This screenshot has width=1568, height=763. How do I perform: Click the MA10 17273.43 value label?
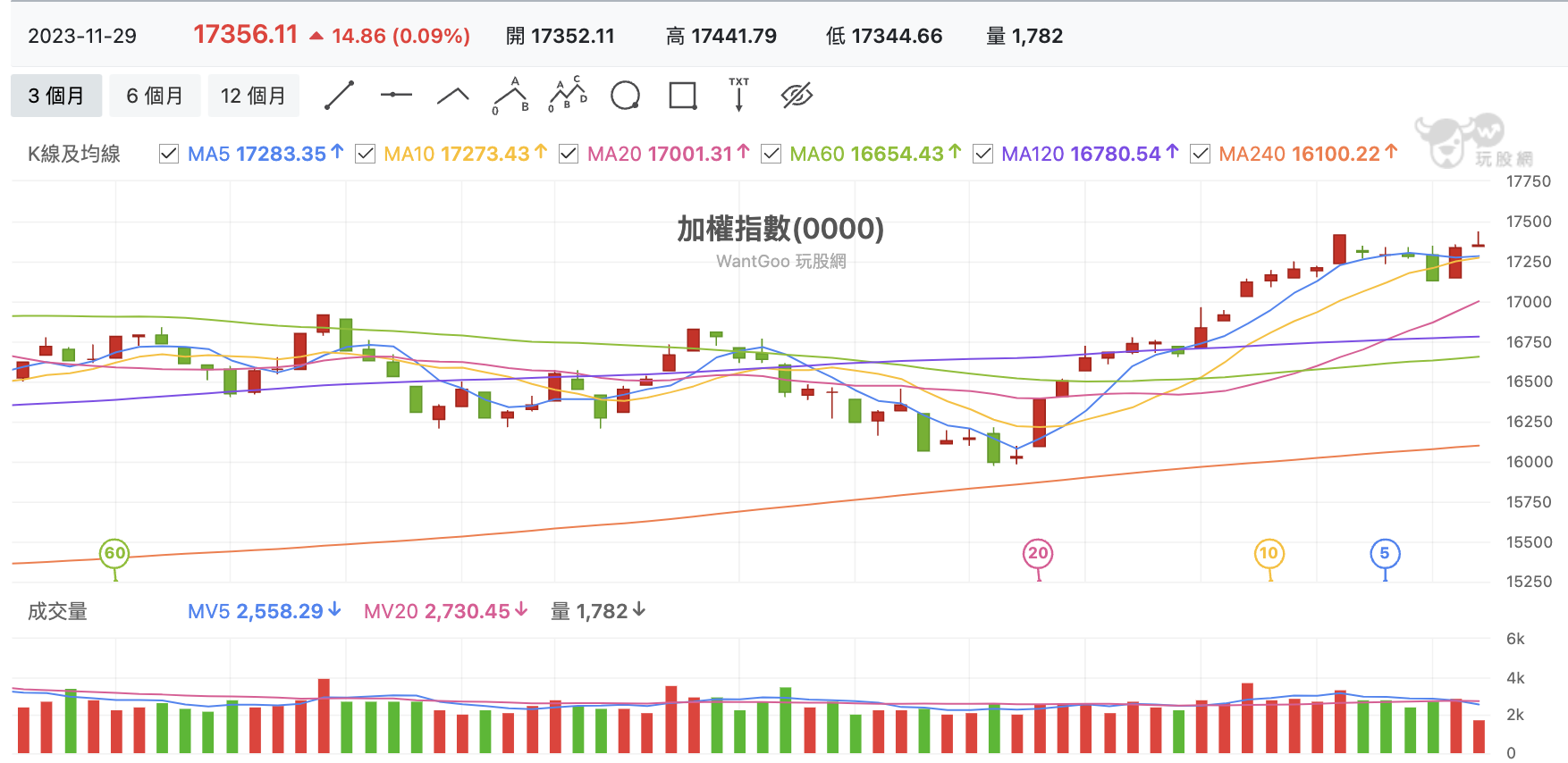465,154
